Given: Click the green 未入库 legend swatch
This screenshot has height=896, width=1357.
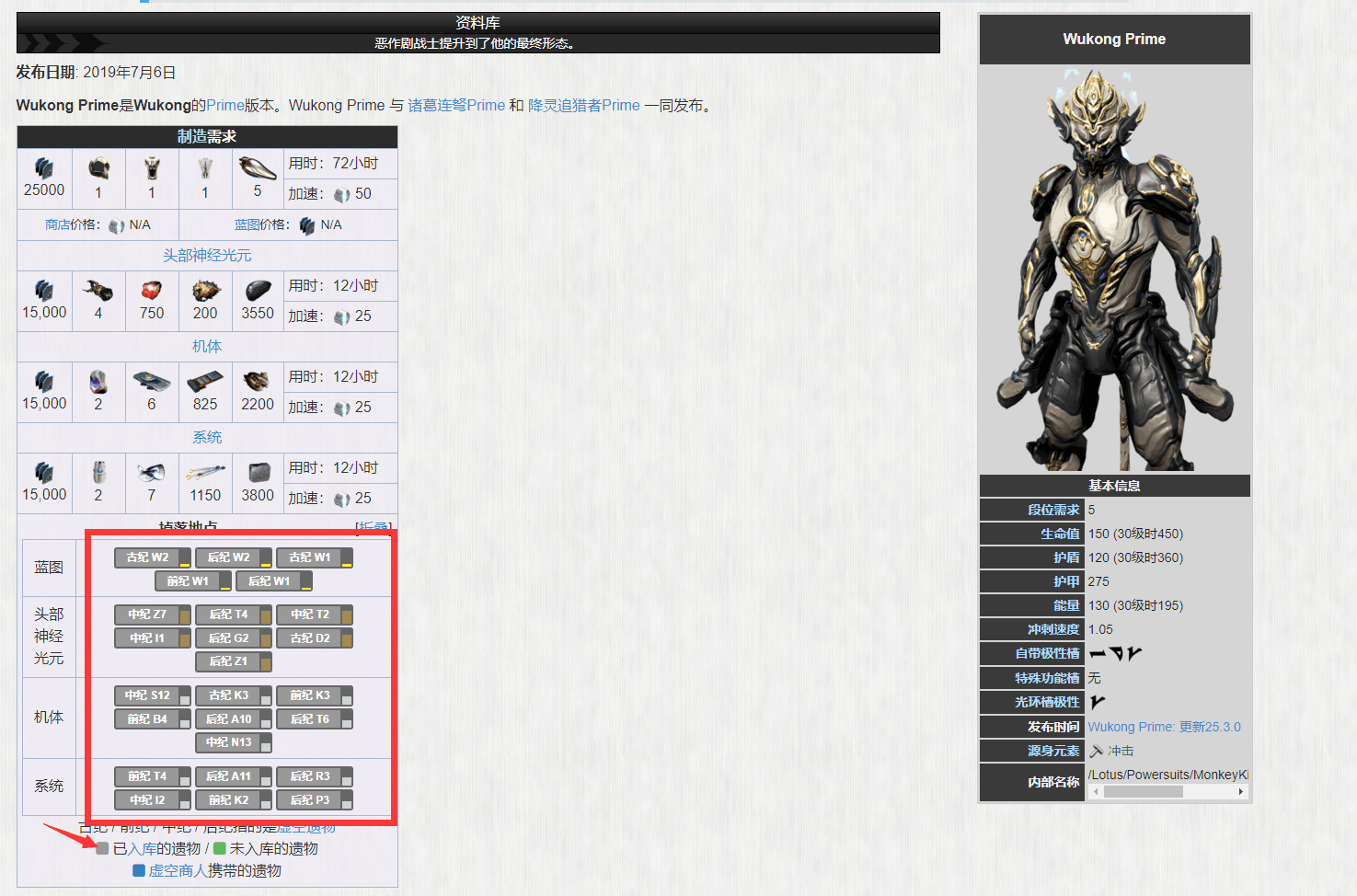Looking at the screenshot, I should pyautogui.click(x=220, y=848).
